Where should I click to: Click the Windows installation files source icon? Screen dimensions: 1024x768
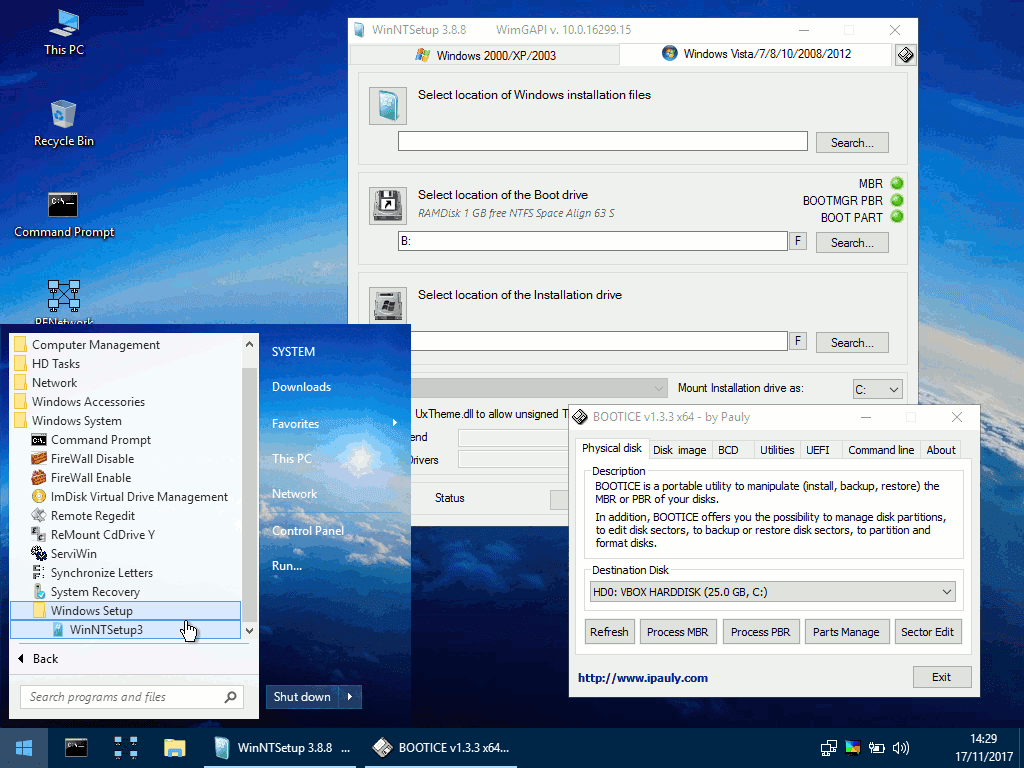[388, 106]
